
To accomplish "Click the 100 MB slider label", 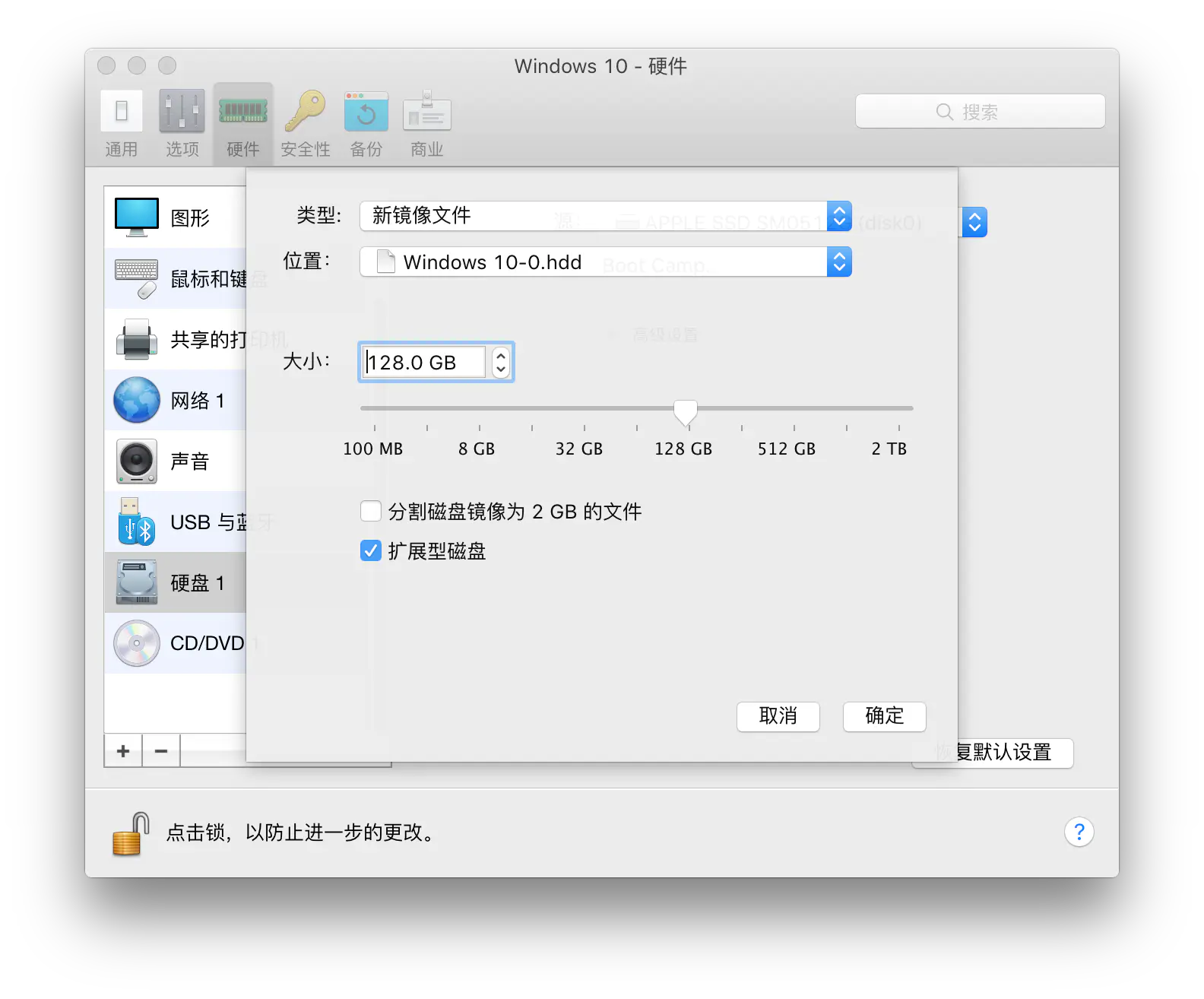I will pos(373,449).
